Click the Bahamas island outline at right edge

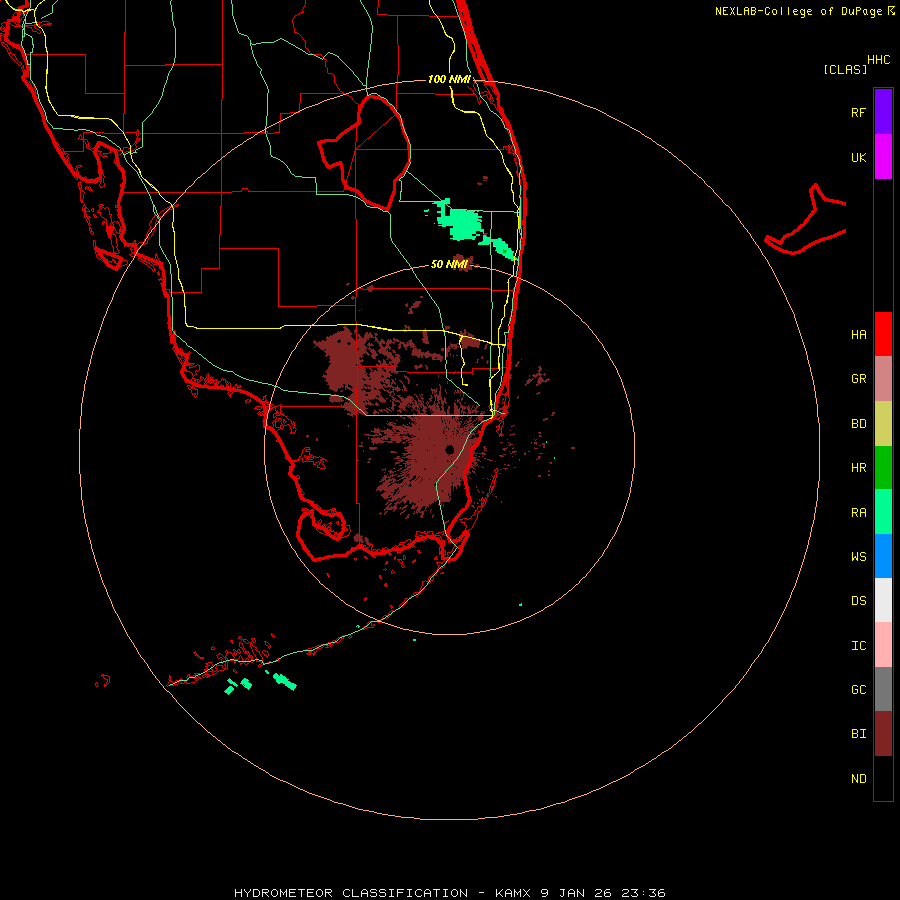pos(806,220)
